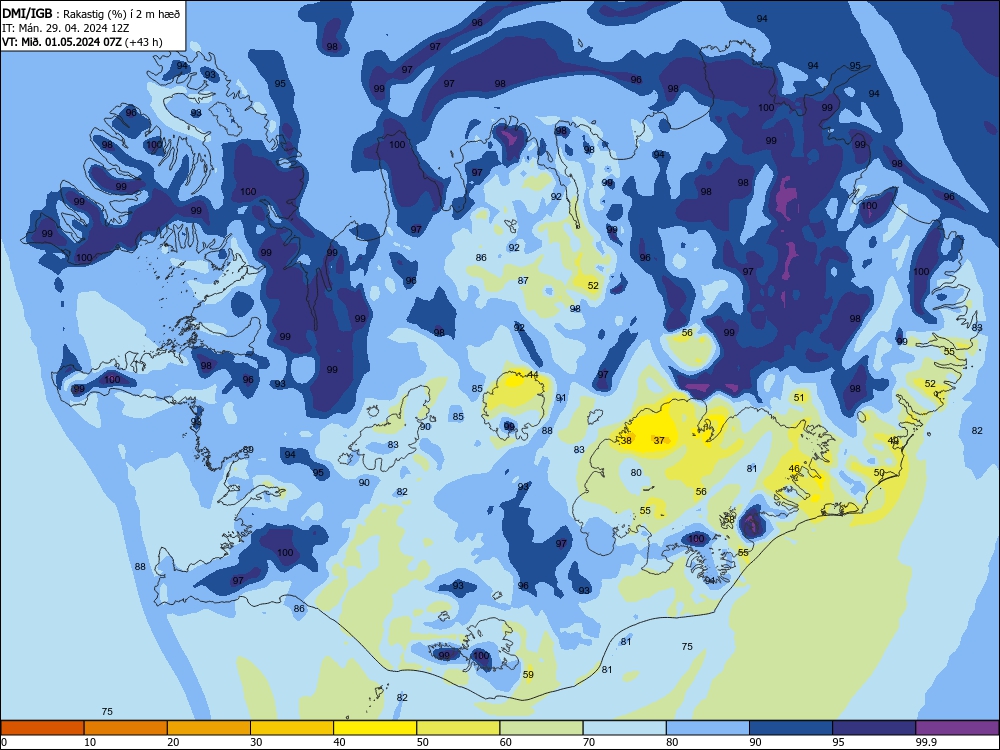This screenshot has width=1000, height=750.
Task: Select the '0' label under the color scale
Action: [x=4, y=742]
